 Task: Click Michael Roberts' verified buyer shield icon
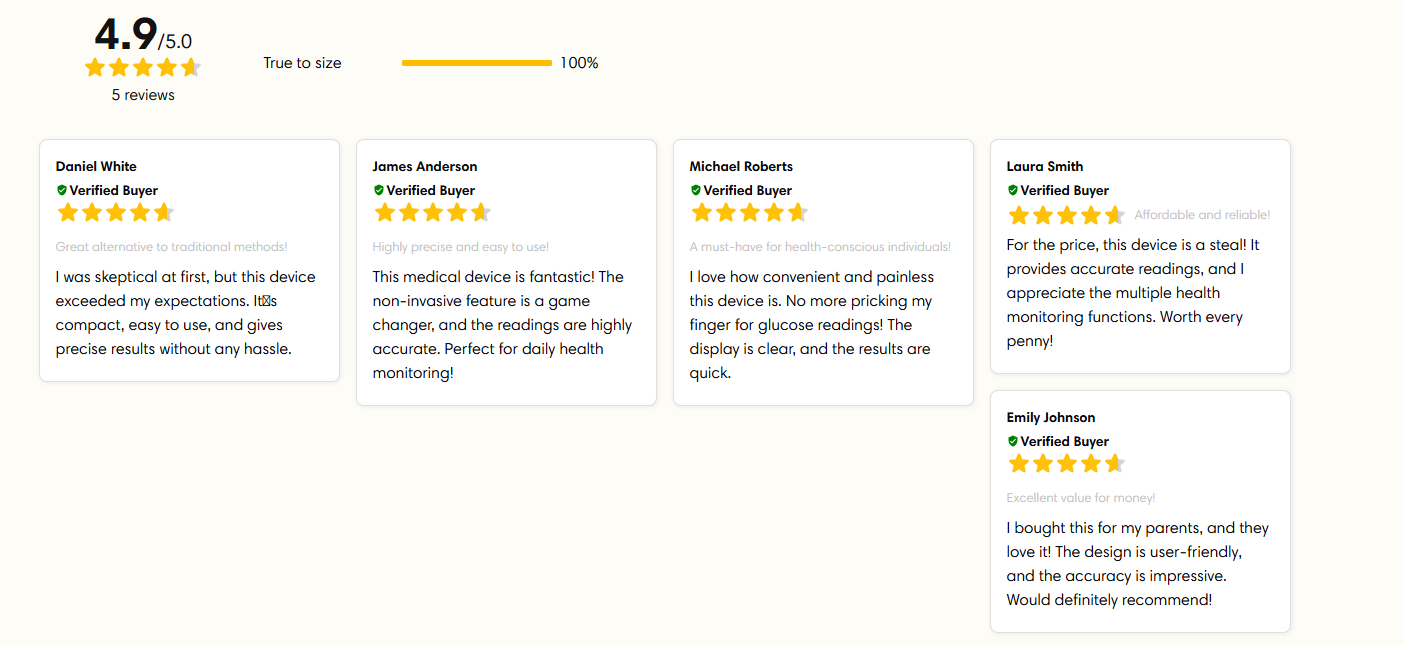(696, 190)
